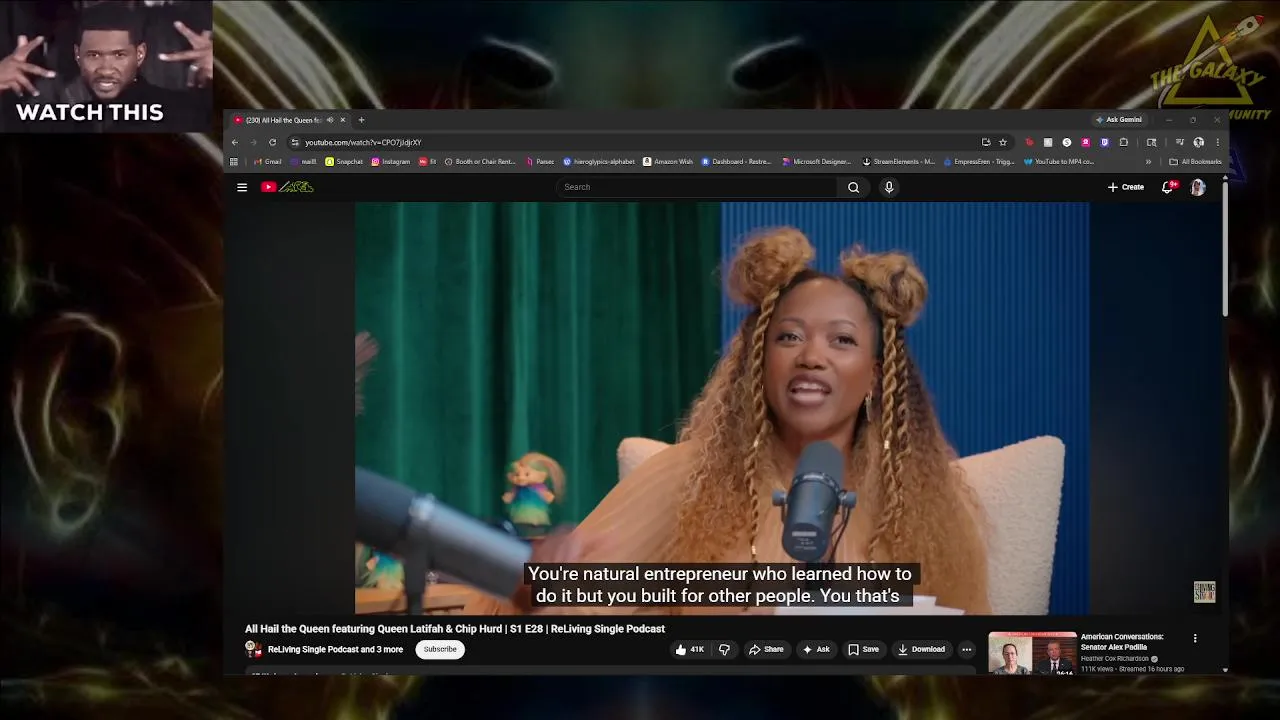Click the Create button
The height and width of the screenshot is (720, 1280).
coord(1126,187)
